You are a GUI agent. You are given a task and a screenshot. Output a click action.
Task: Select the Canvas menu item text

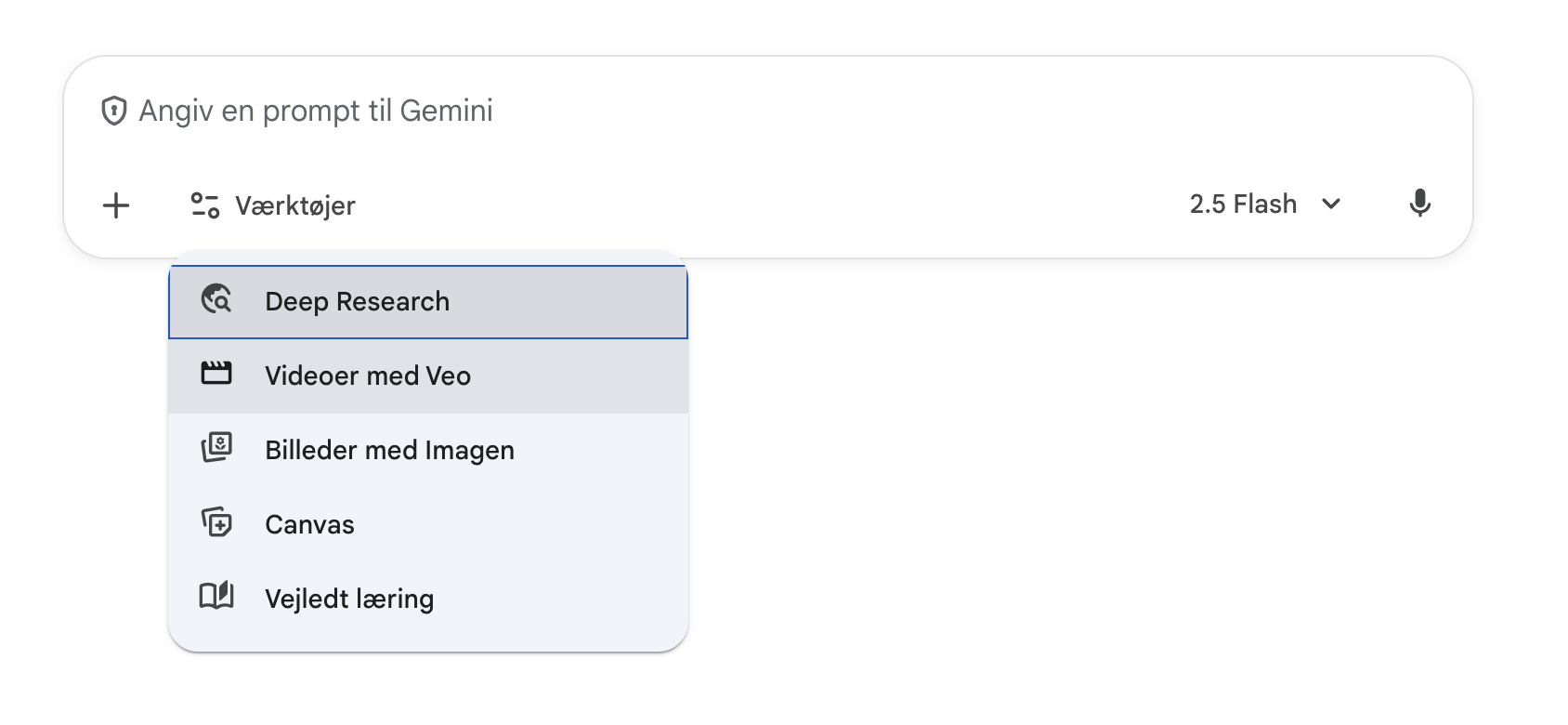click(x=309, y=525)
